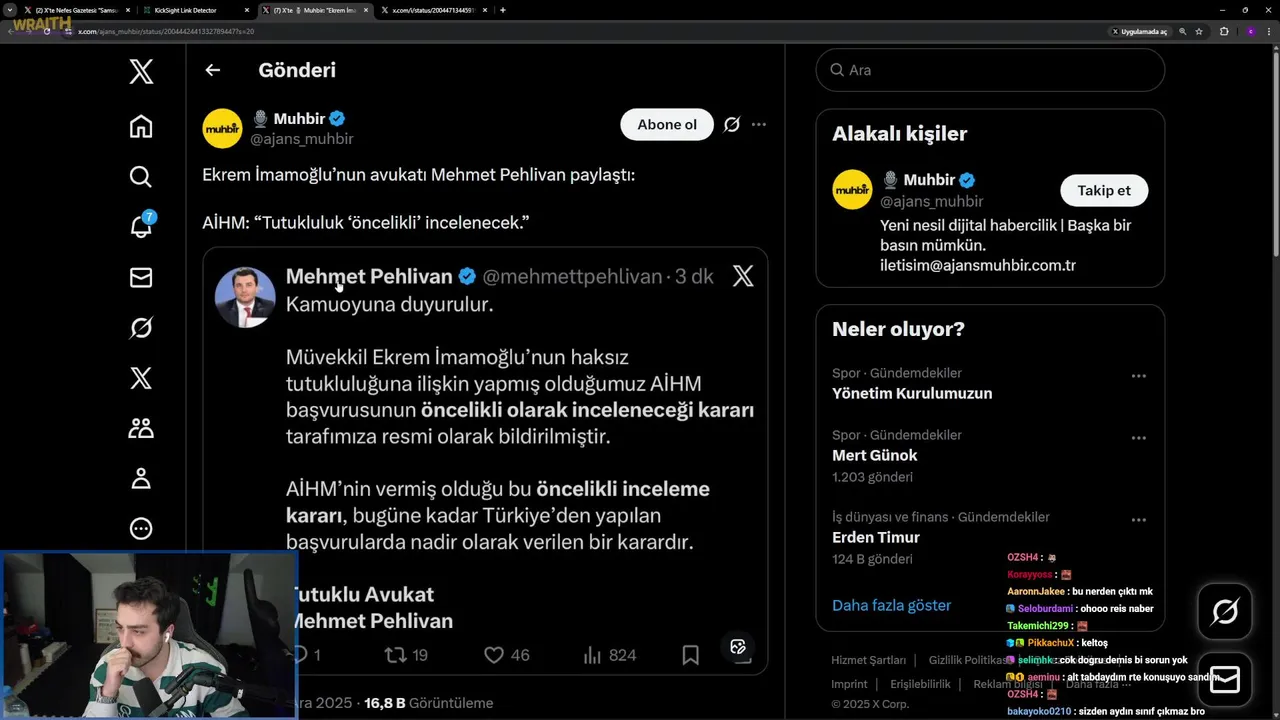Open Muhbir avatar in Alakalı kişiler
1280x720 pixels.
[852, 190]
